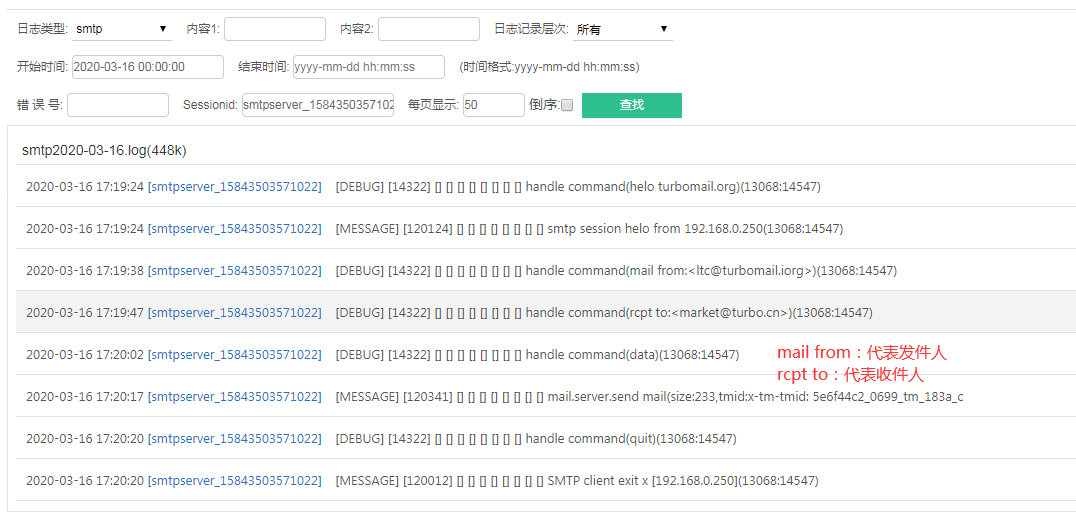The image size is (1076, 519).
Task: Expand the 日志记录层次 dropdown showing 所有
Action: 622,29
